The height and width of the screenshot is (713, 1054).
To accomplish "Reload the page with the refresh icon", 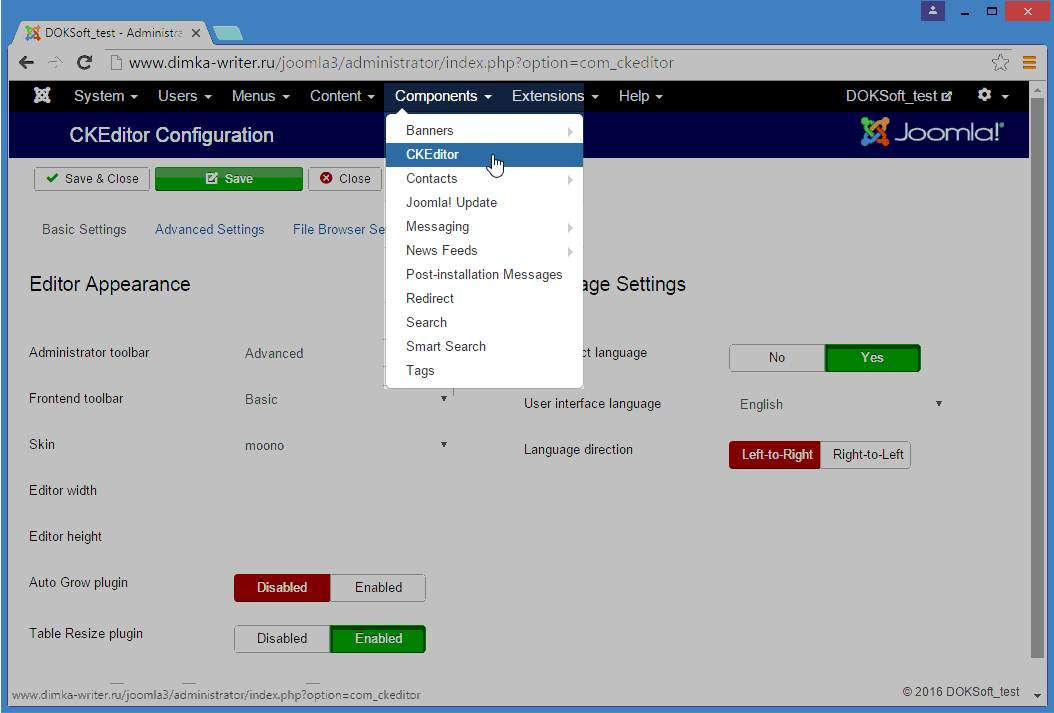I will [85, 62].
